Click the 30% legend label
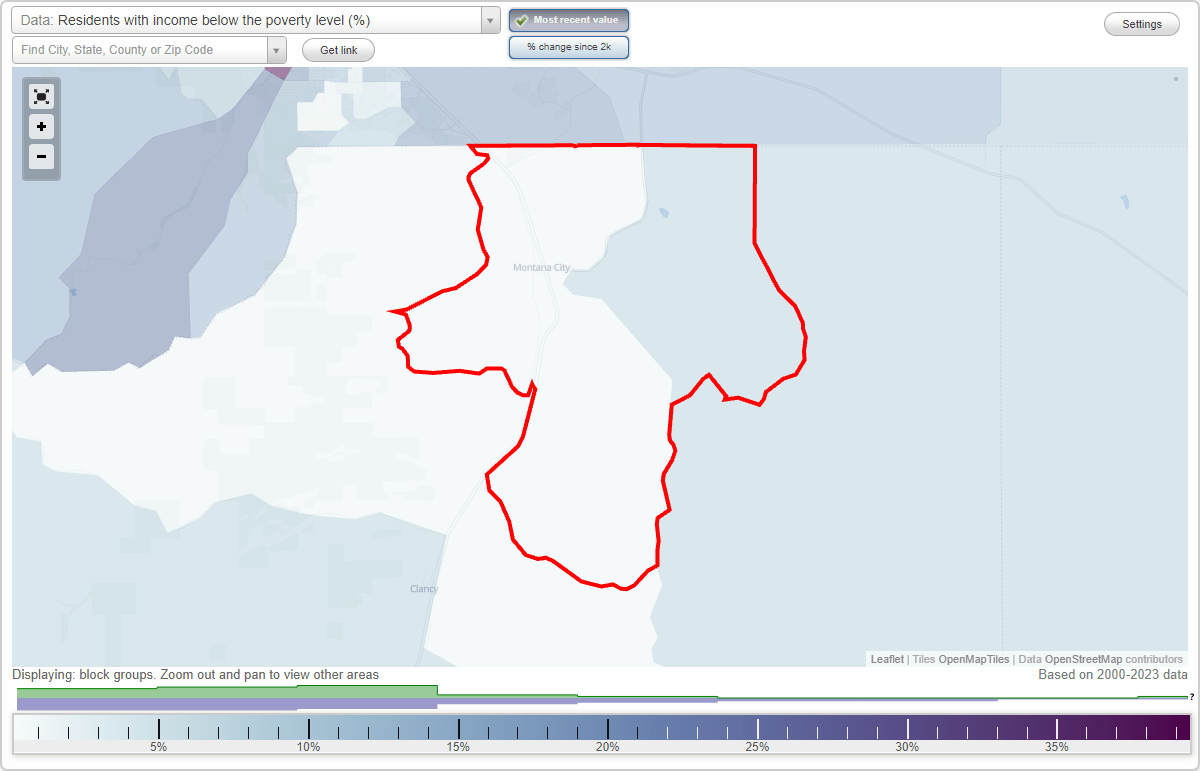This screenshot has width=1200, height=771. (907, 747)
